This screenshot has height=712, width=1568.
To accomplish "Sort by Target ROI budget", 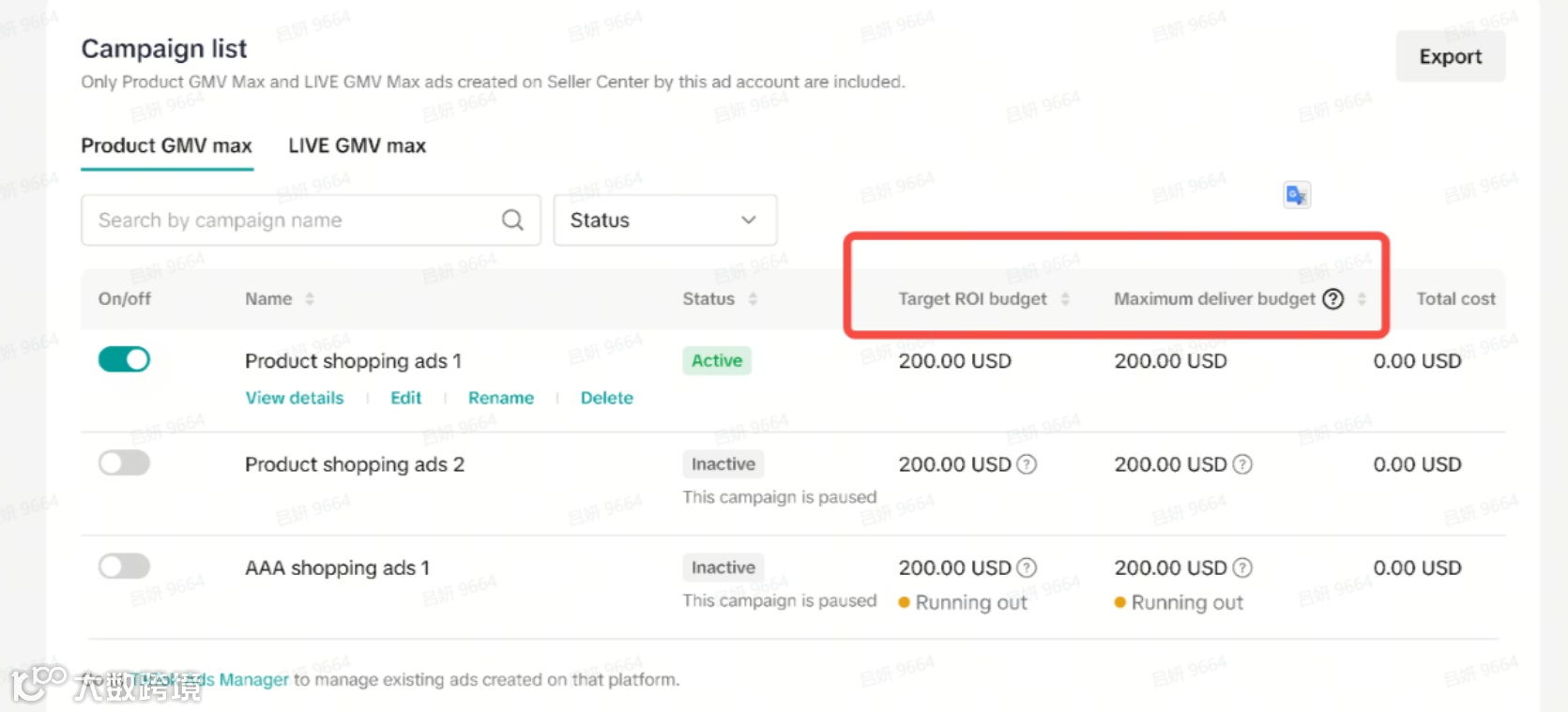I will 1065,299.
